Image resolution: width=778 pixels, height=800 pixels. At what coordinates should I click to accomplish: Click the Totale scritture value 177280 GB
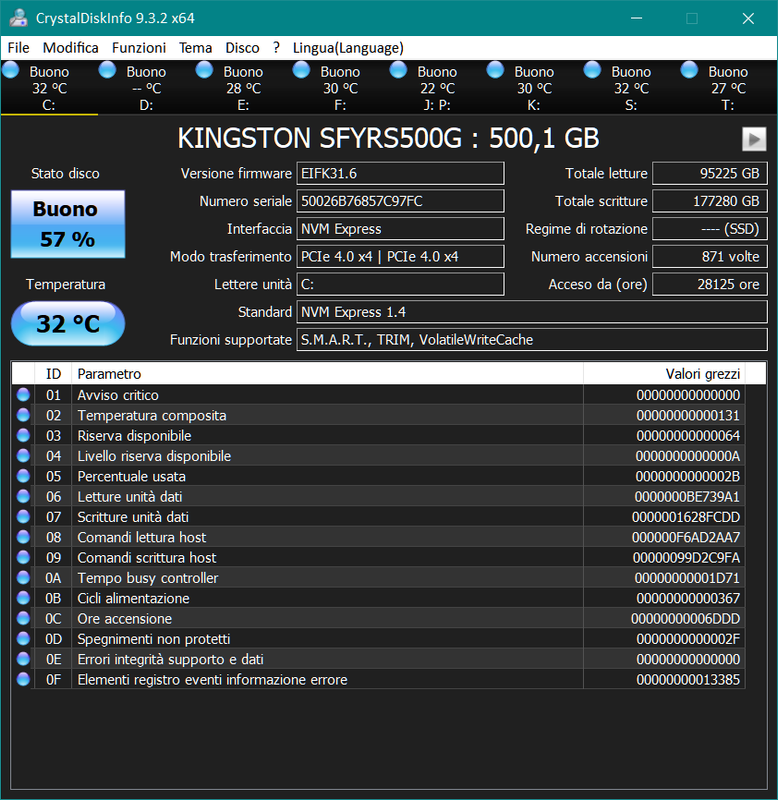click(710, 201)
